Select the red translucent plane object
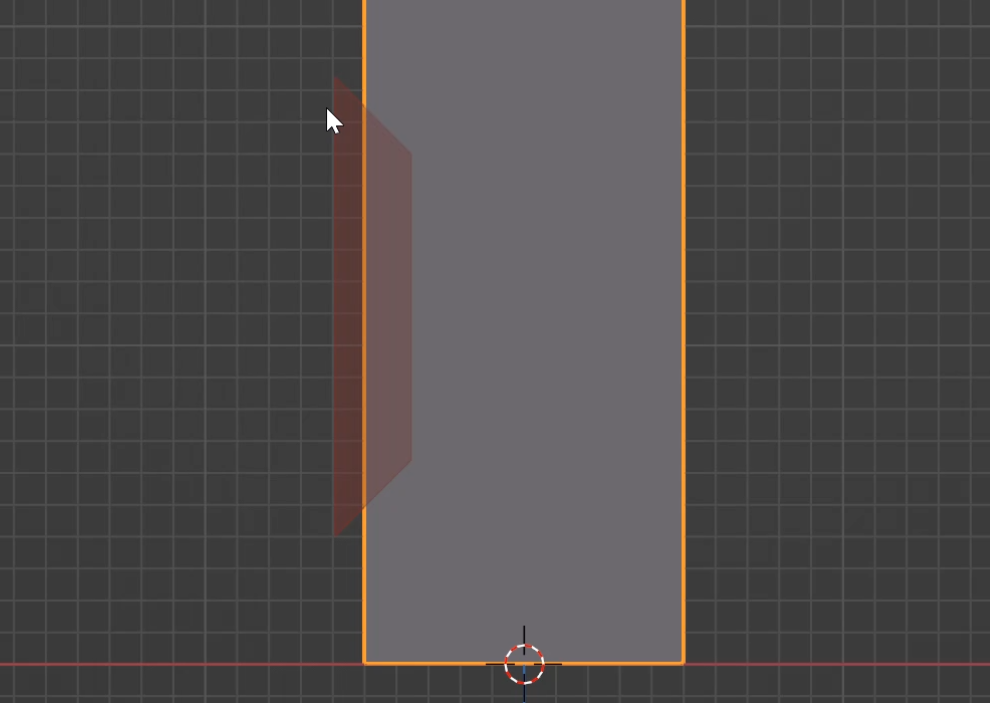 point(372,307)
